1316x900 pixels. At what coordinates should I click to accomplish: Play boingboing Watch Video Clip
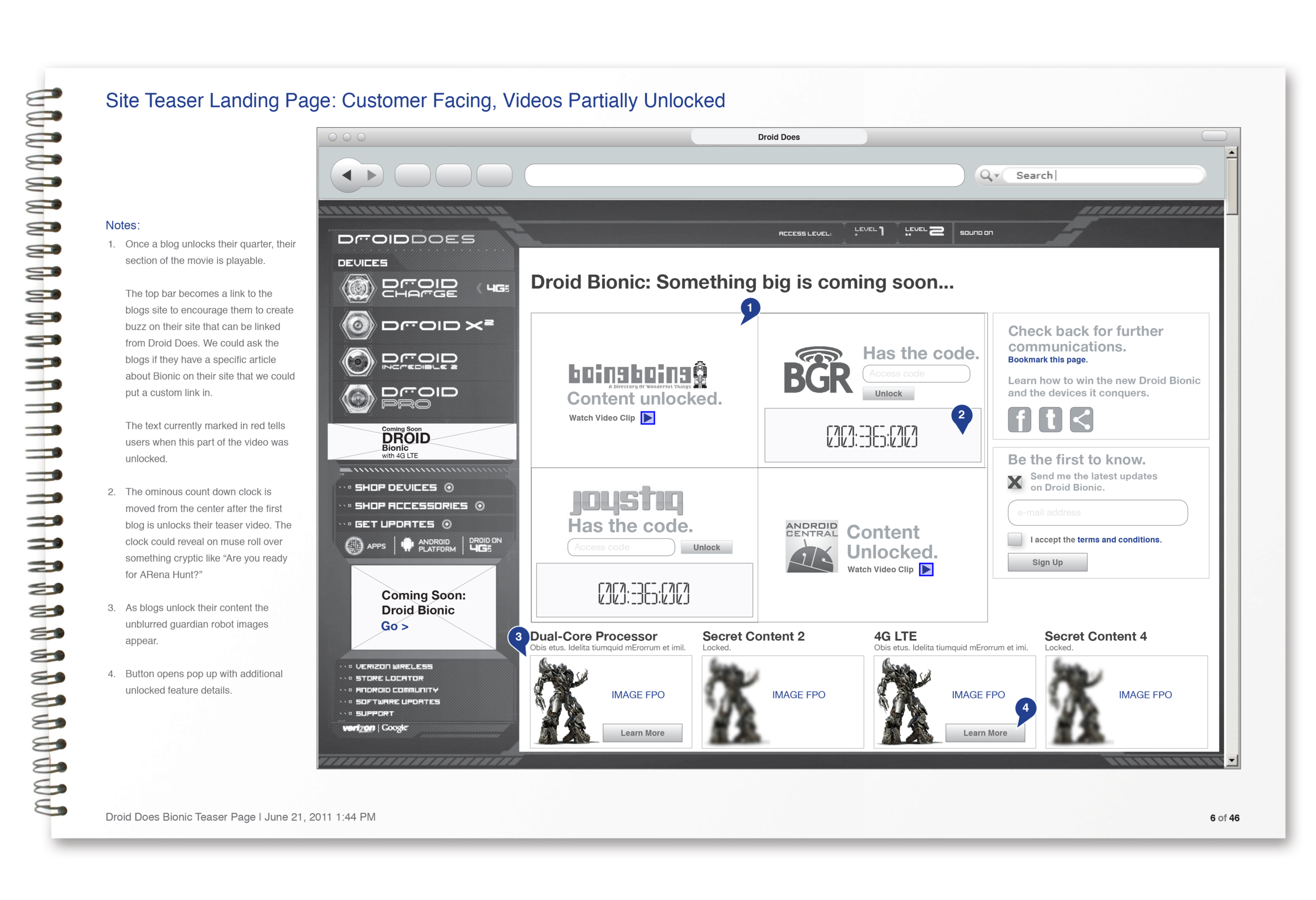click(x=648, y=418)
